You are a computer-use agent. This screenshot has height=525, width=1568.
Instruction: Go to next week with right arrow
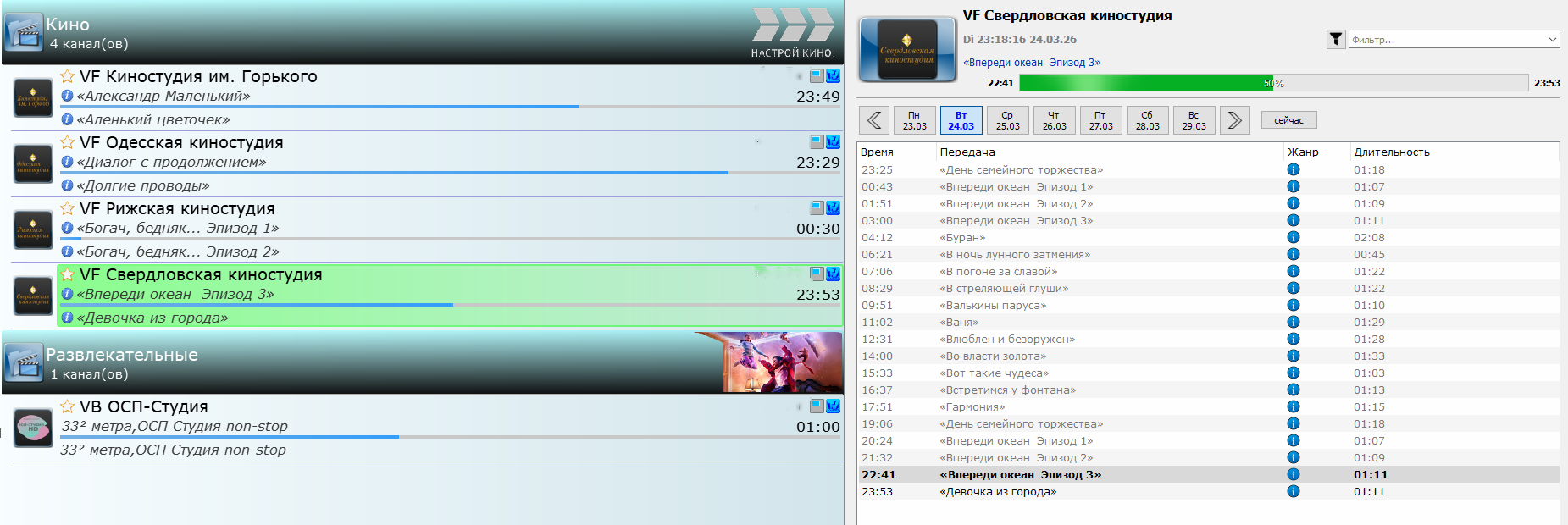1234,120
